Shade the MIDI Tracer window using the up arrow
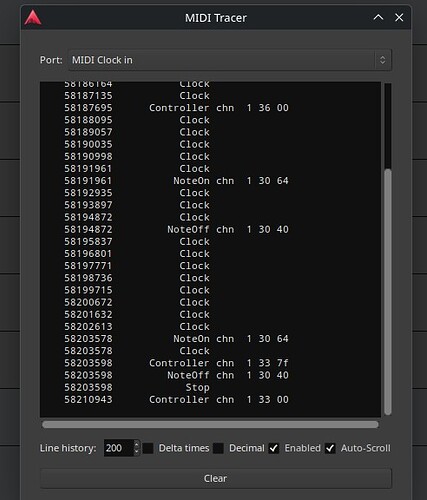The height and width of the screenshot is (500, 427). point(378,17)
